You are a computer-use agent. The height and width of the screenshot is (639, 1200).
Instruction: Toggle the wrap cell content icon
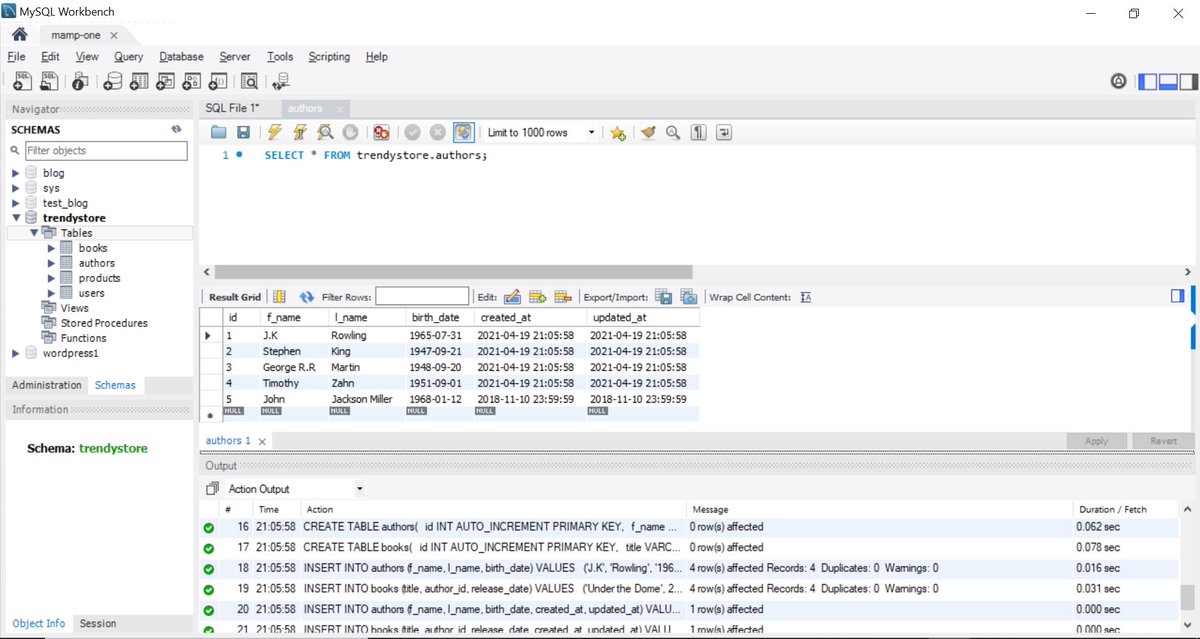tap(806, 297)
